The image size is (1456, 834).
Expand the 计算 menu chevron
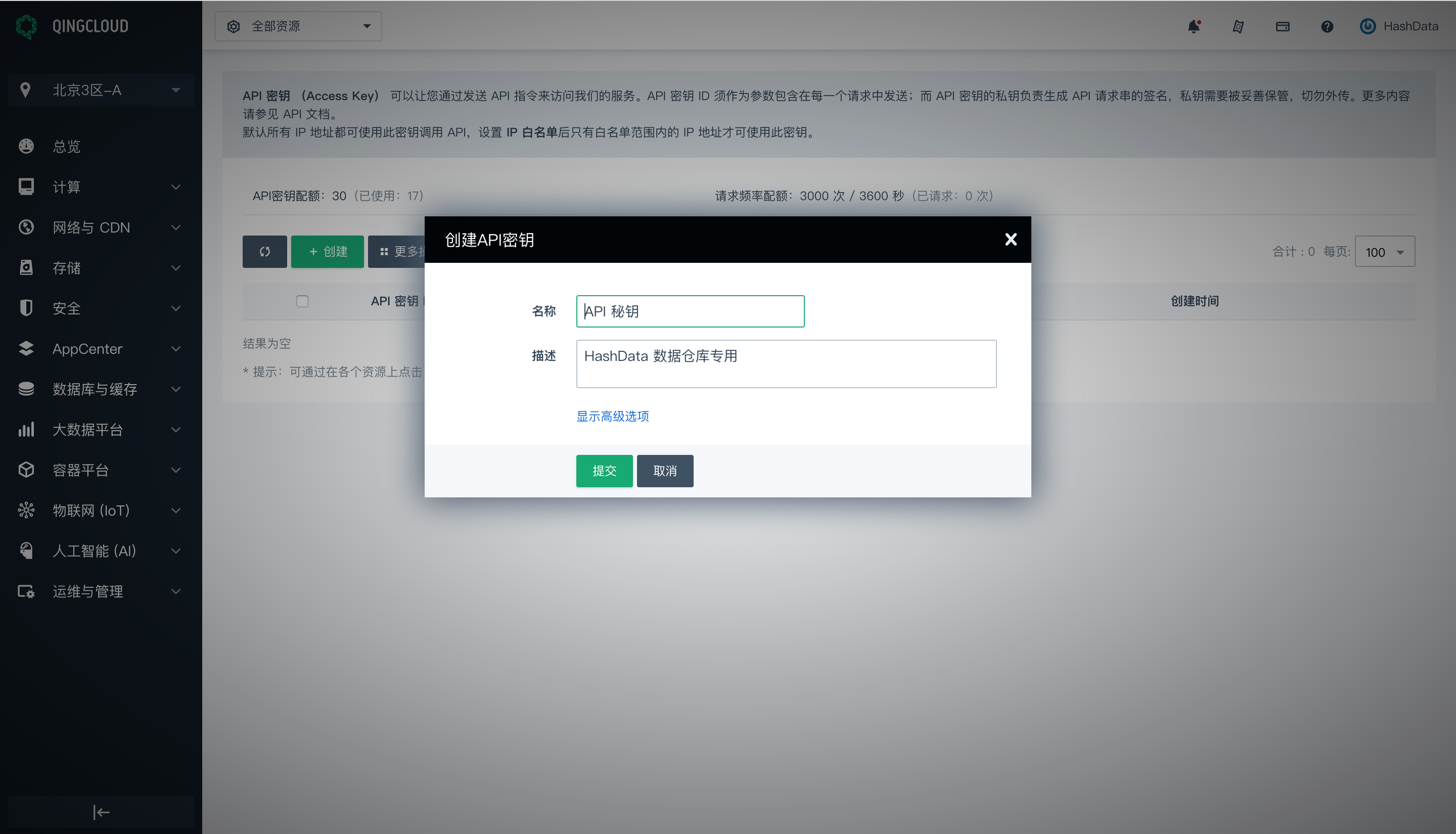[176, 187]
